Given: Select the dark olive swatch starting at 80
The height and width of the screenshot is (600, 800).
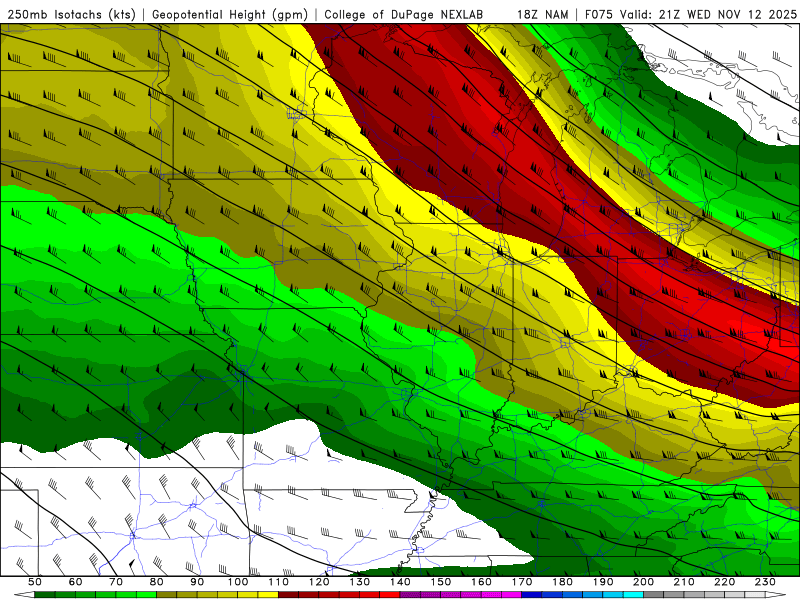Looking at the screenshot, I should click(x=166, y=594).
